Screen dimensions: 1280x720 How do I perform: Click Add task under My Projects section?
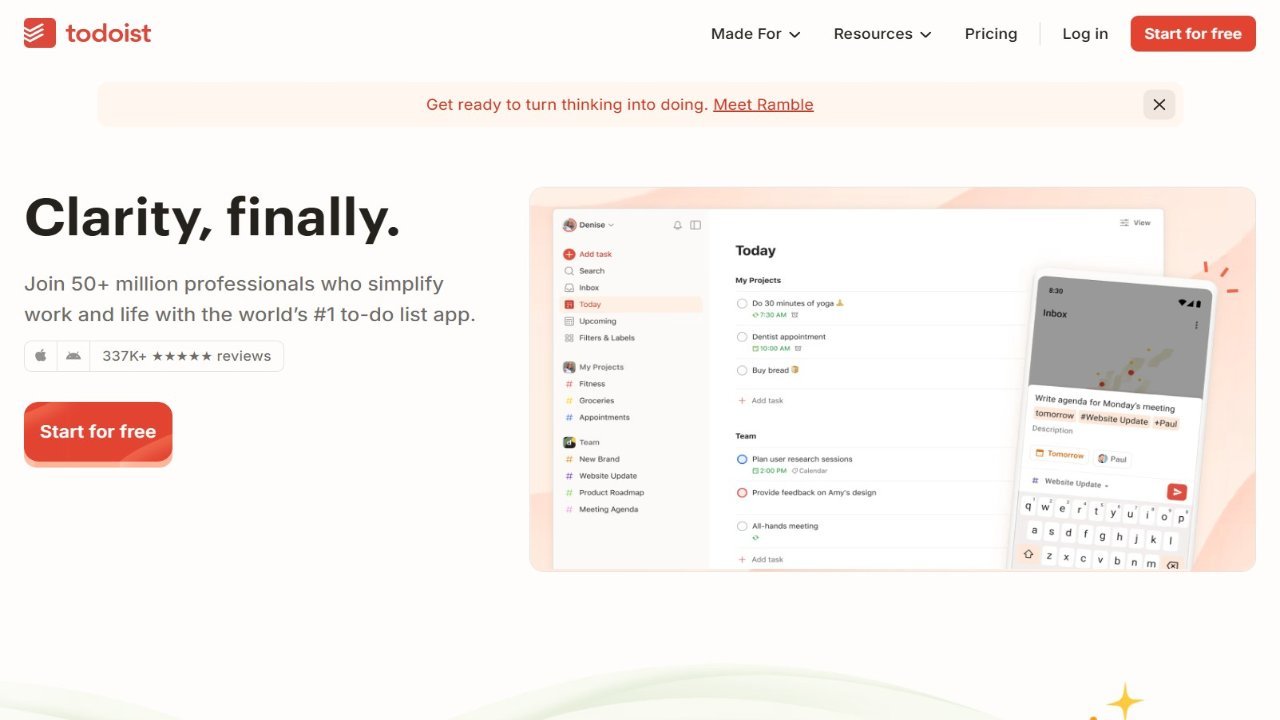761,400
